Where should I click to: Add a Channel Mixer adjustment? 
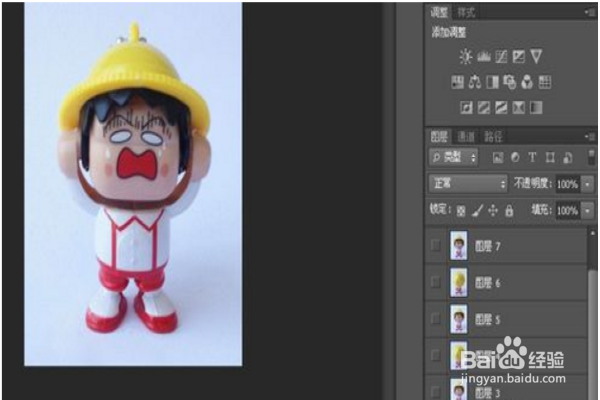[x=527, y=82]
